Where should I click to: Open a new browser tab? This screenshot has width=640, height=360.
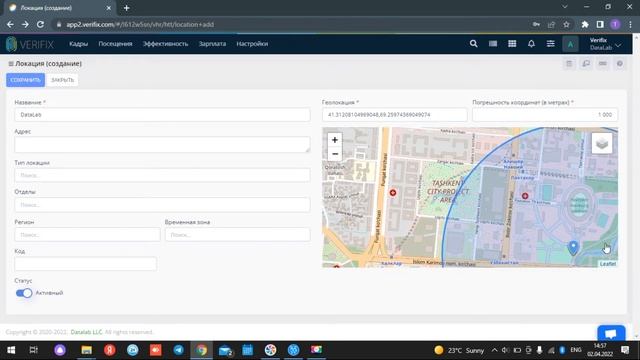127,8
